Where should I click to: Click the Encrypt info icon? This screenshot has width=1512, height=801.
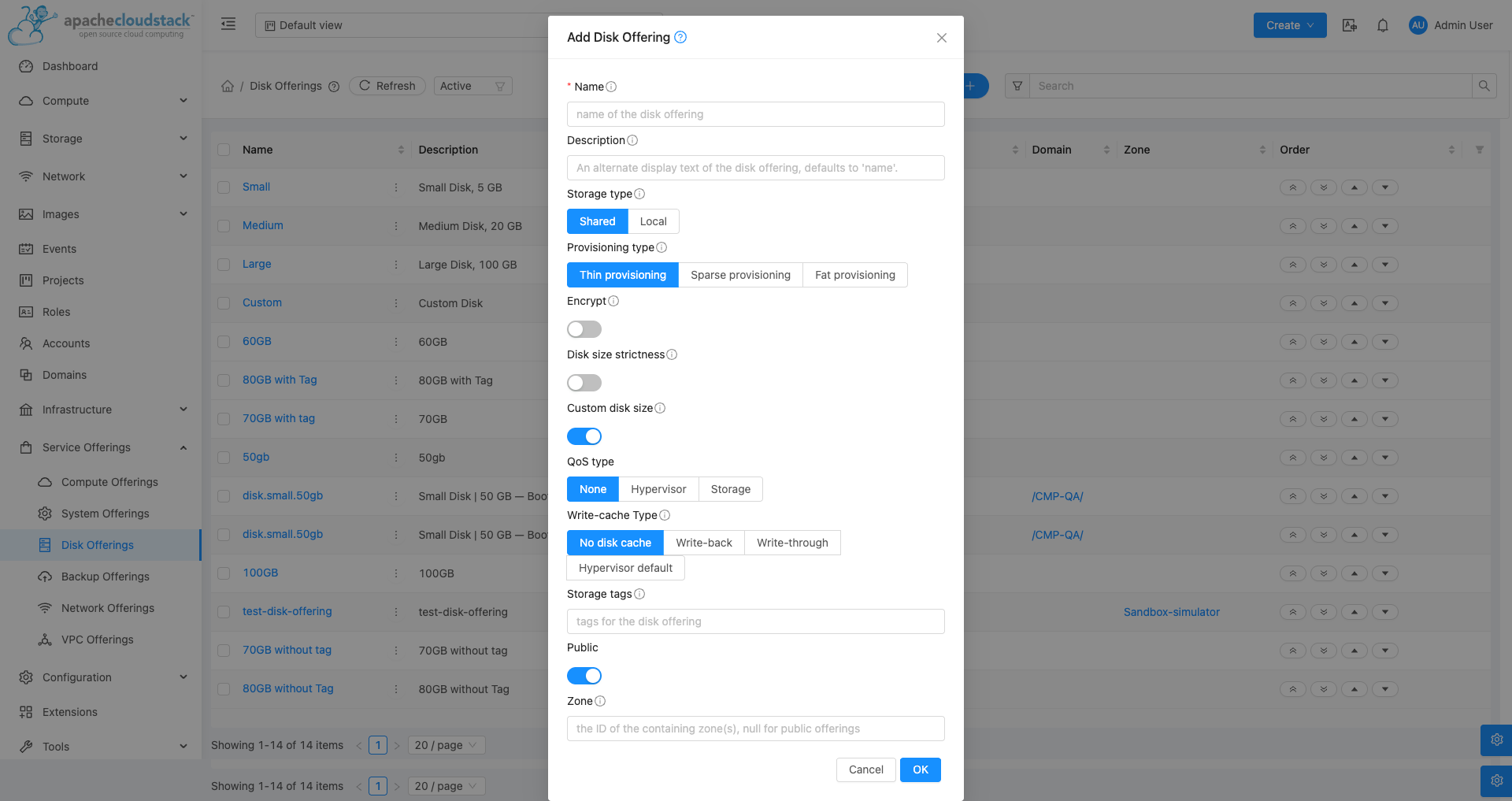point(613,301)
